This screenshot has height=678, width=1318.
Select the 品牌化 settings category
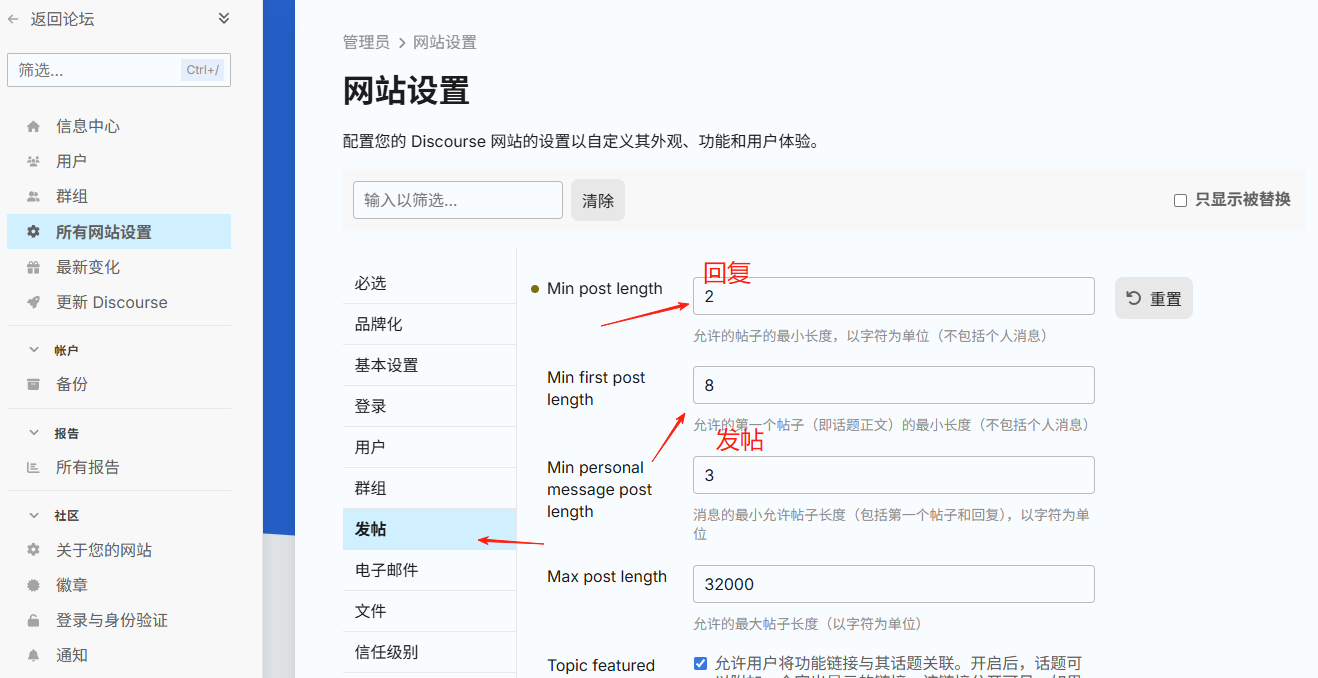(429, 324)
